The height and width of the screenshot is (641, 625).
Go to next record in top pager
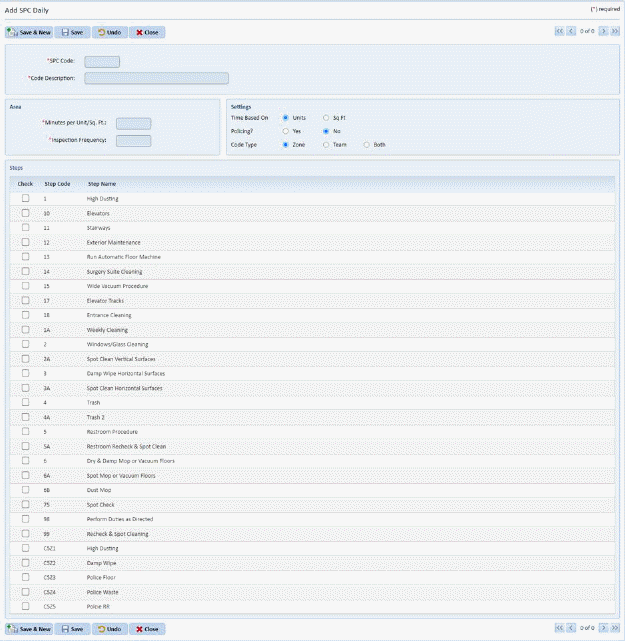click(x=604, y=32)
